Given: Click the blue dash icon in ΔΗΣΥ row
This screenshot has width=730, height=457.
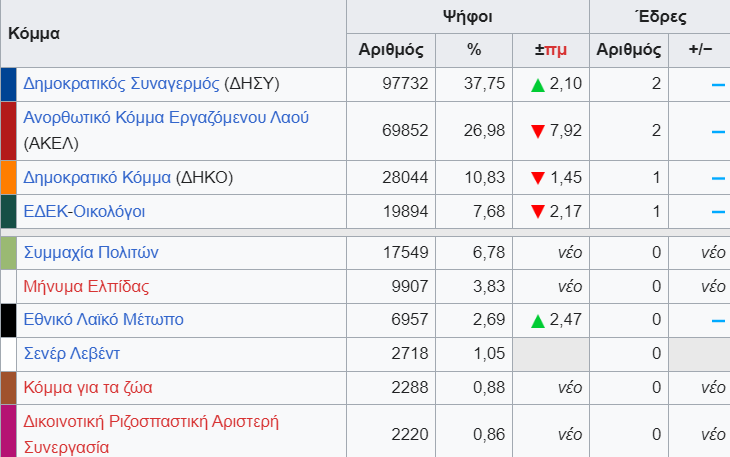Looking at the screenshot, I should [x=718, y=84].
